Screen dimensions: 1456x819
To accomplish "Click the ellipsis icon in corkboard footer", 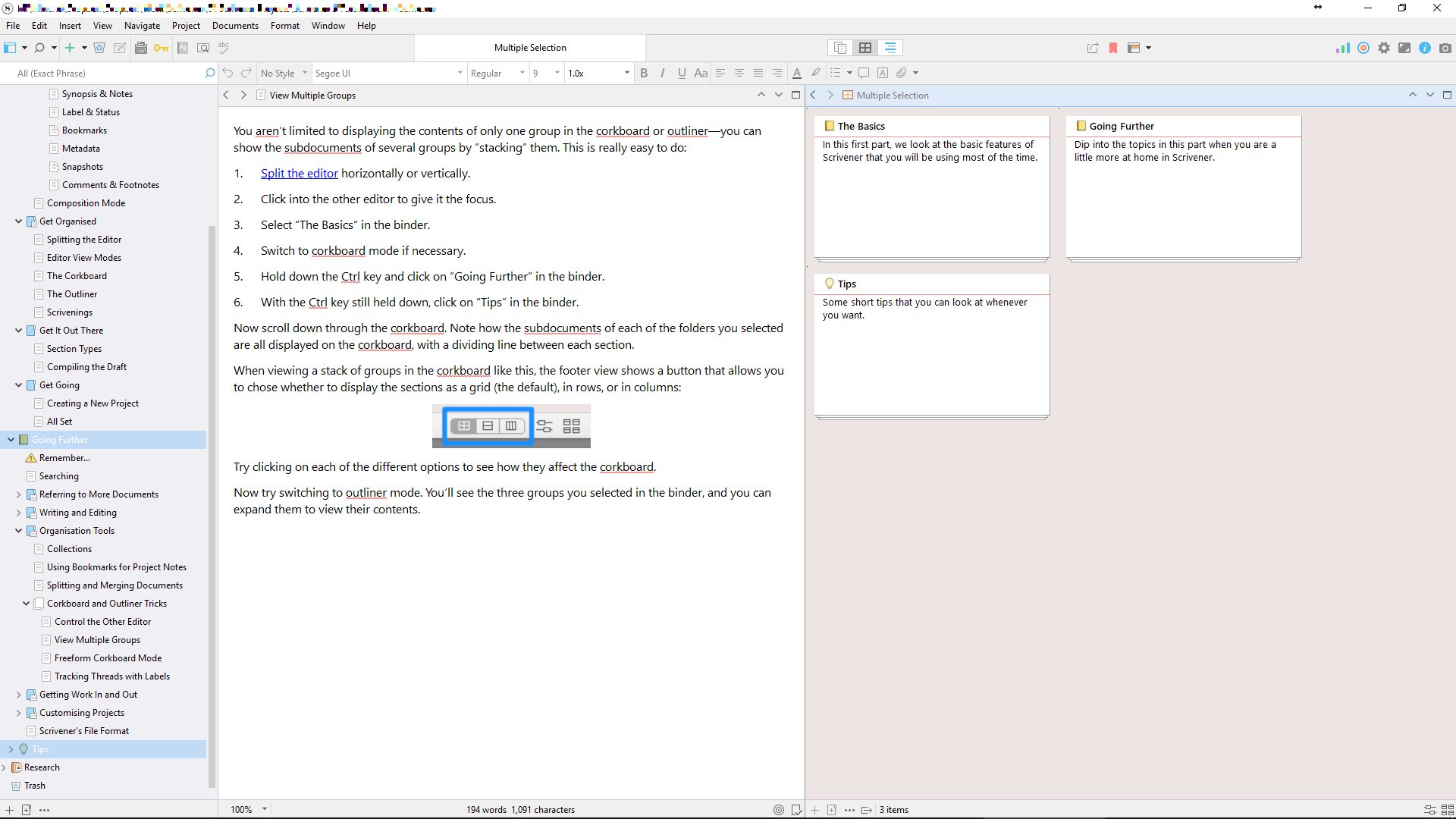I will coord(849,810).
